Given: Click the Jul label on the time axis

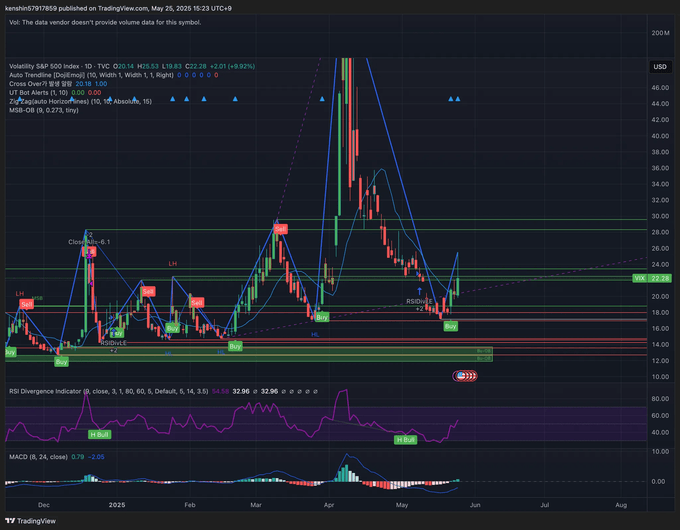Looking at the screenshot, I should [x=545, y=505].
